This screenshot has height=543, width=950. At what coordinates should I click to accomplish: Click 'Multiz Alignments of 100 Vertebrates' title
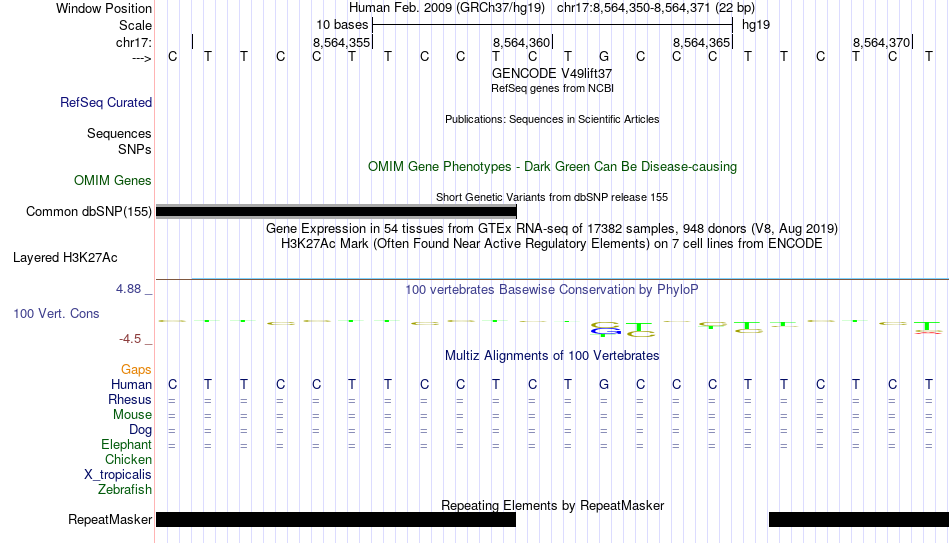552,356
